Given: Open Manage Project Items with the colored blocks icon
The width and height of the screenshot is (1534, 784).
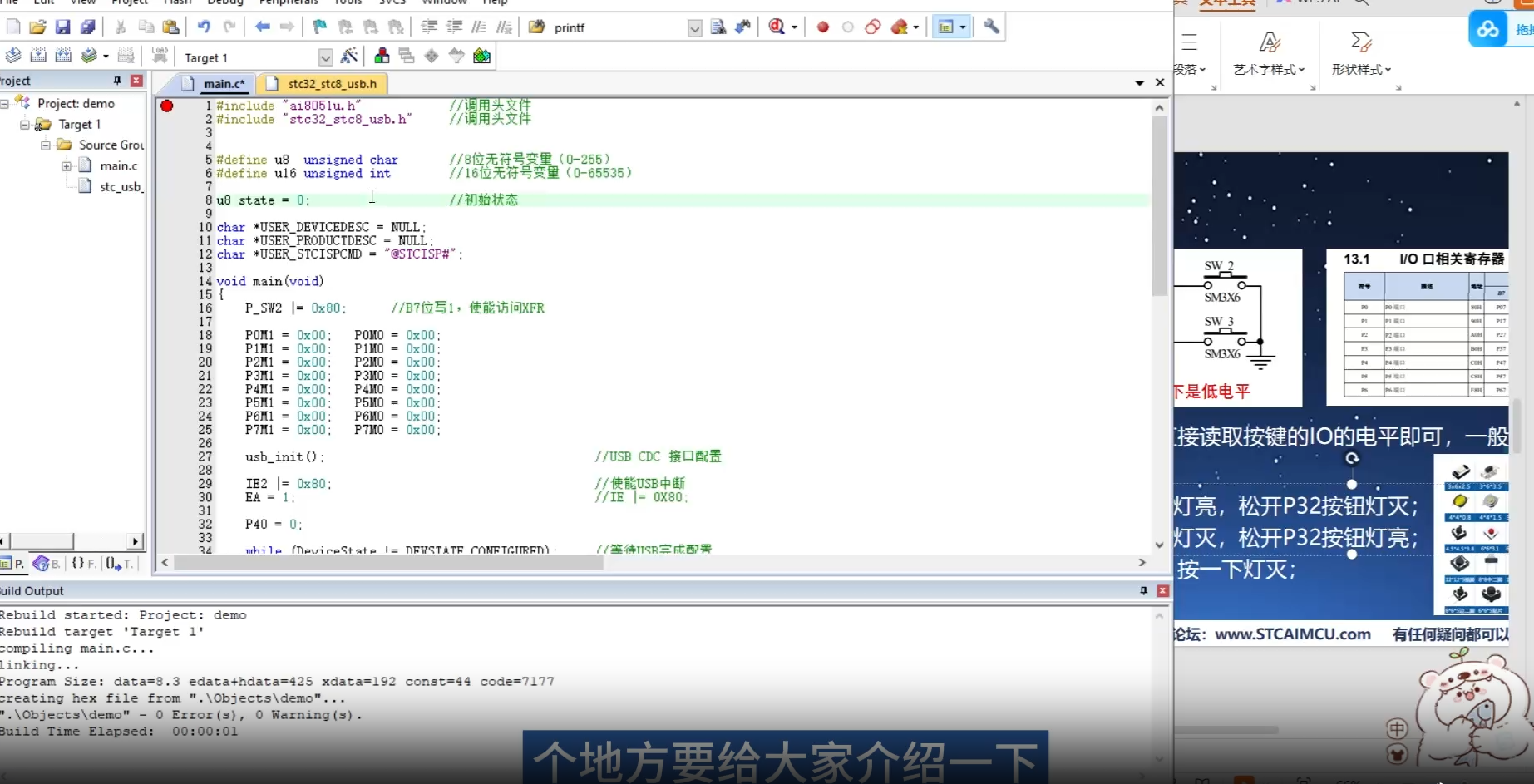Looking at the screenshot, I should (x=382, y=56).
